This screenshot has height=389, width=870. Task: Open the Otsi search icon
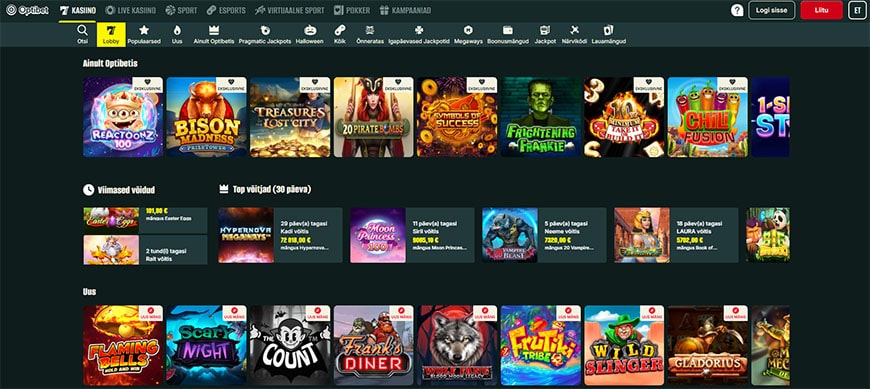point(82,34)
